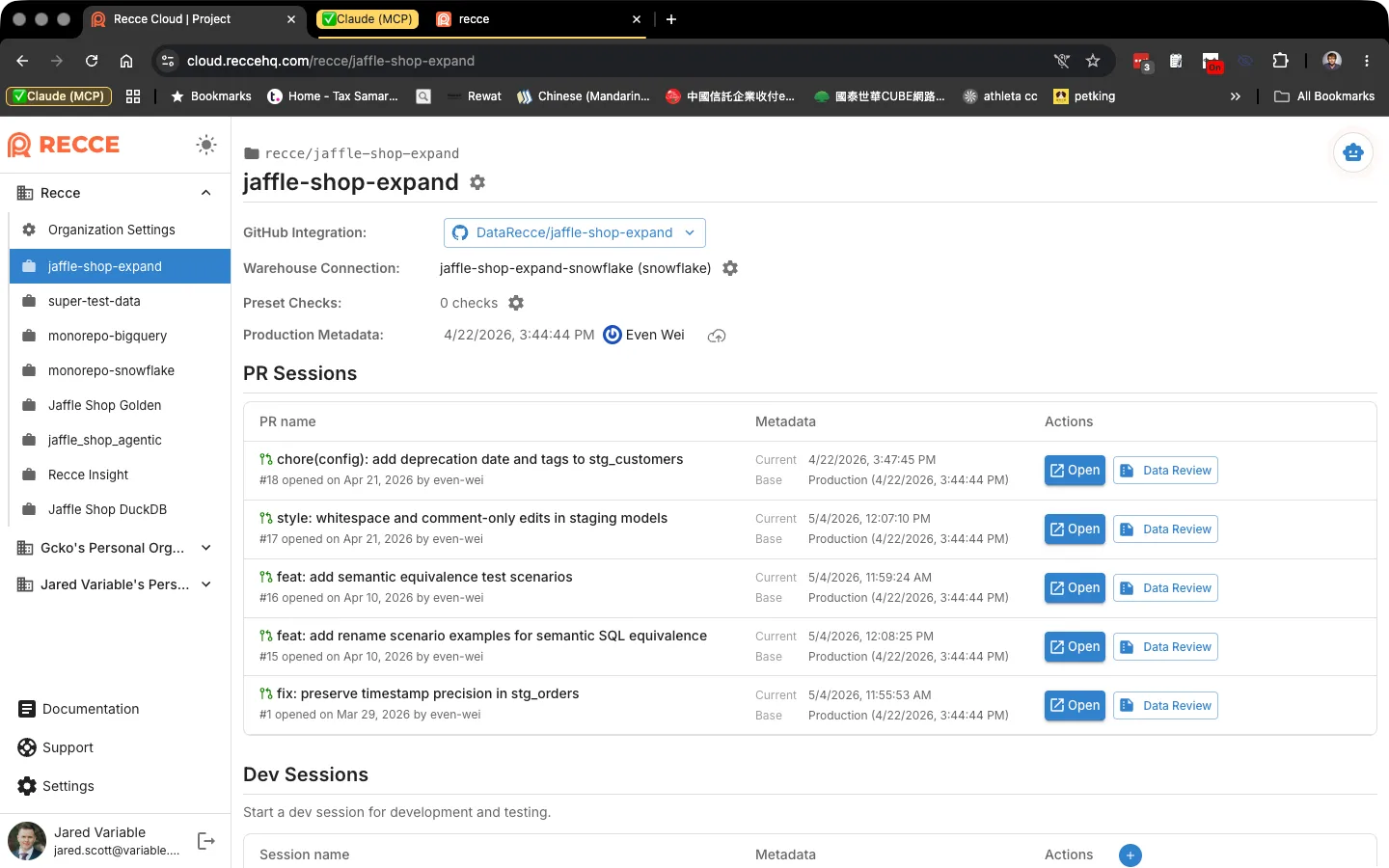Expand Jared Variable's Personal org section
1389x868 pixels.
click(205, 584)
